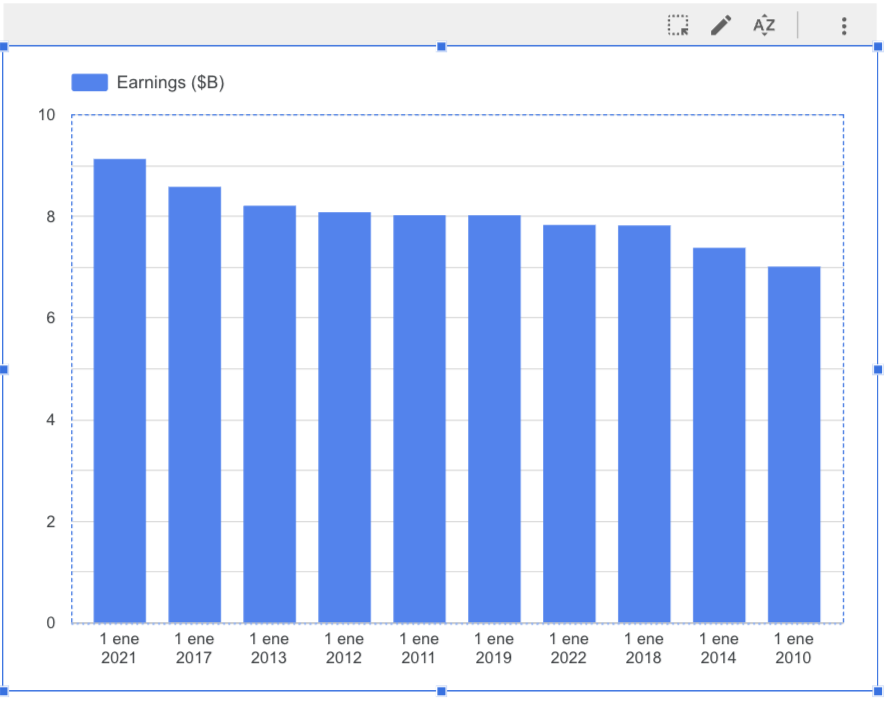
Task: Select the "Earnings ($B)" legend label
Action: (x=170, y=83)
